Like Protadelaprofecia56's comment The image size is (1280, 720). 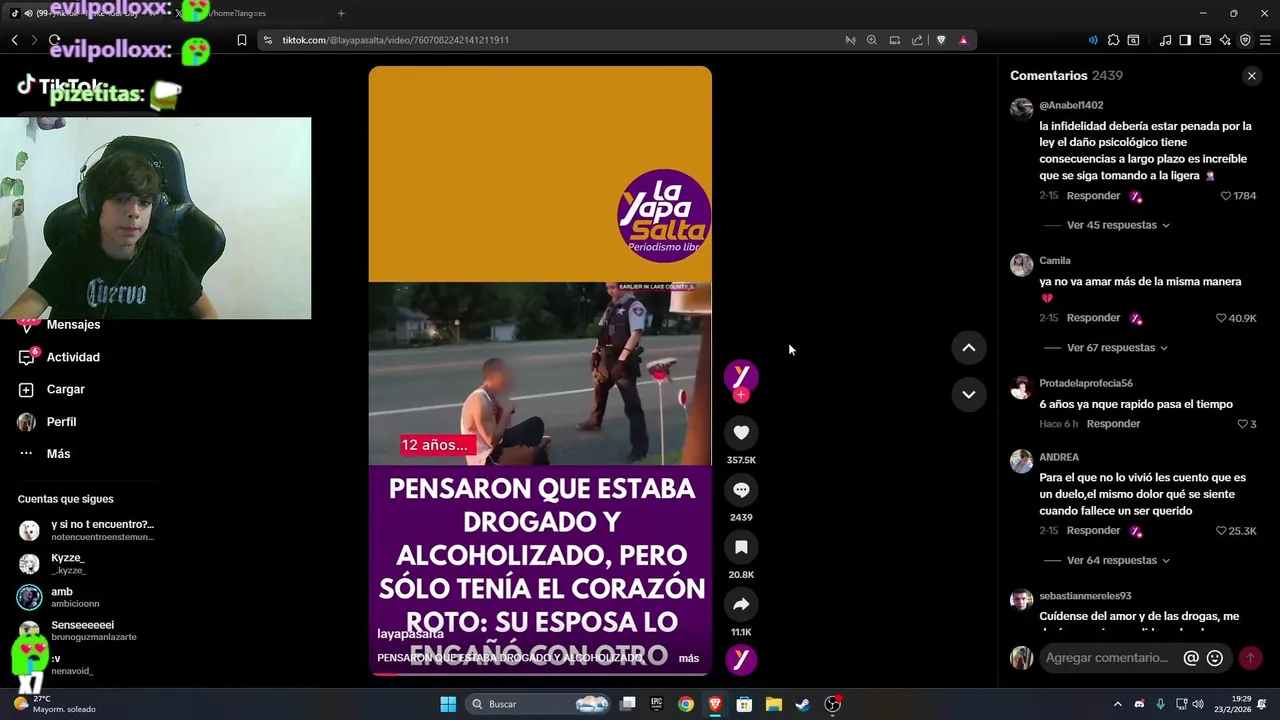[1242, 424]
